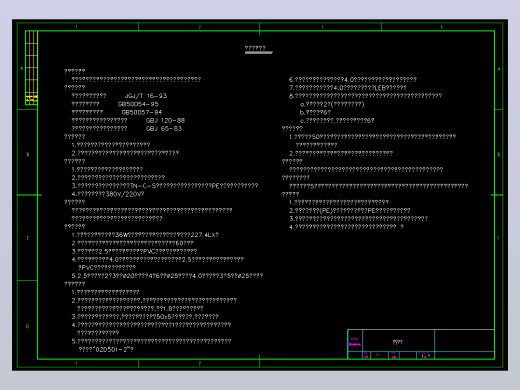Screen dimensions: 520x390
Task: Click the line beginning "?PVC"
Action: 107,267
